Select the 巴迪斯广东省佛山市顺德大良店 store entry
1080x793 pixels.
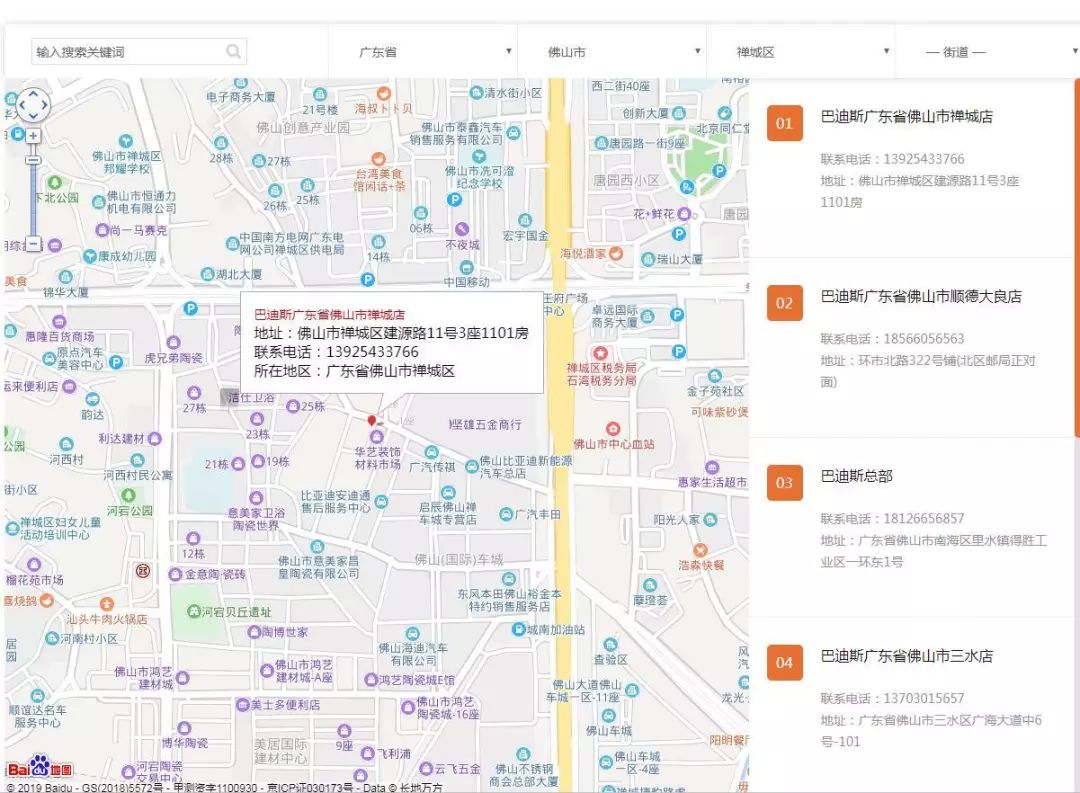[x=920, y=297]
